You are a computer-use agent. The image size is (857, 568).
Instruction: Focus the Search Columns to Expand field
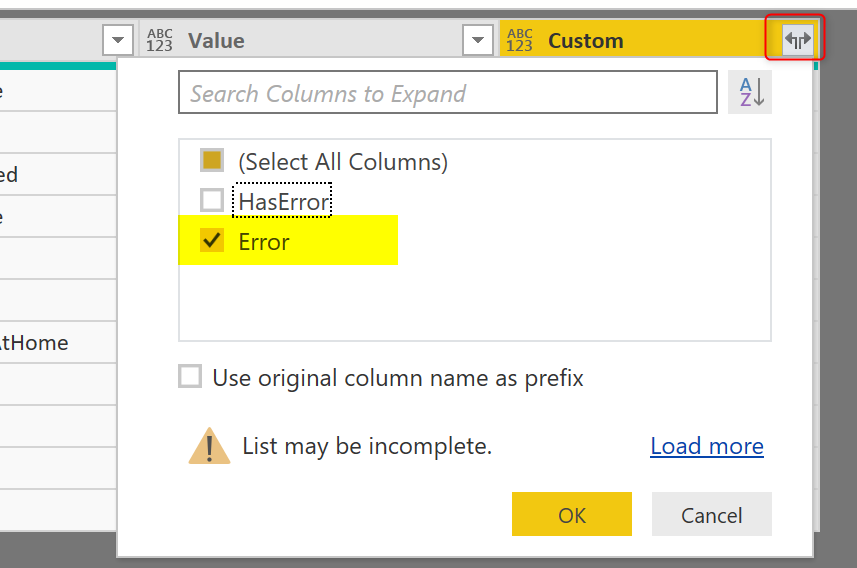[x=447, y=93]
